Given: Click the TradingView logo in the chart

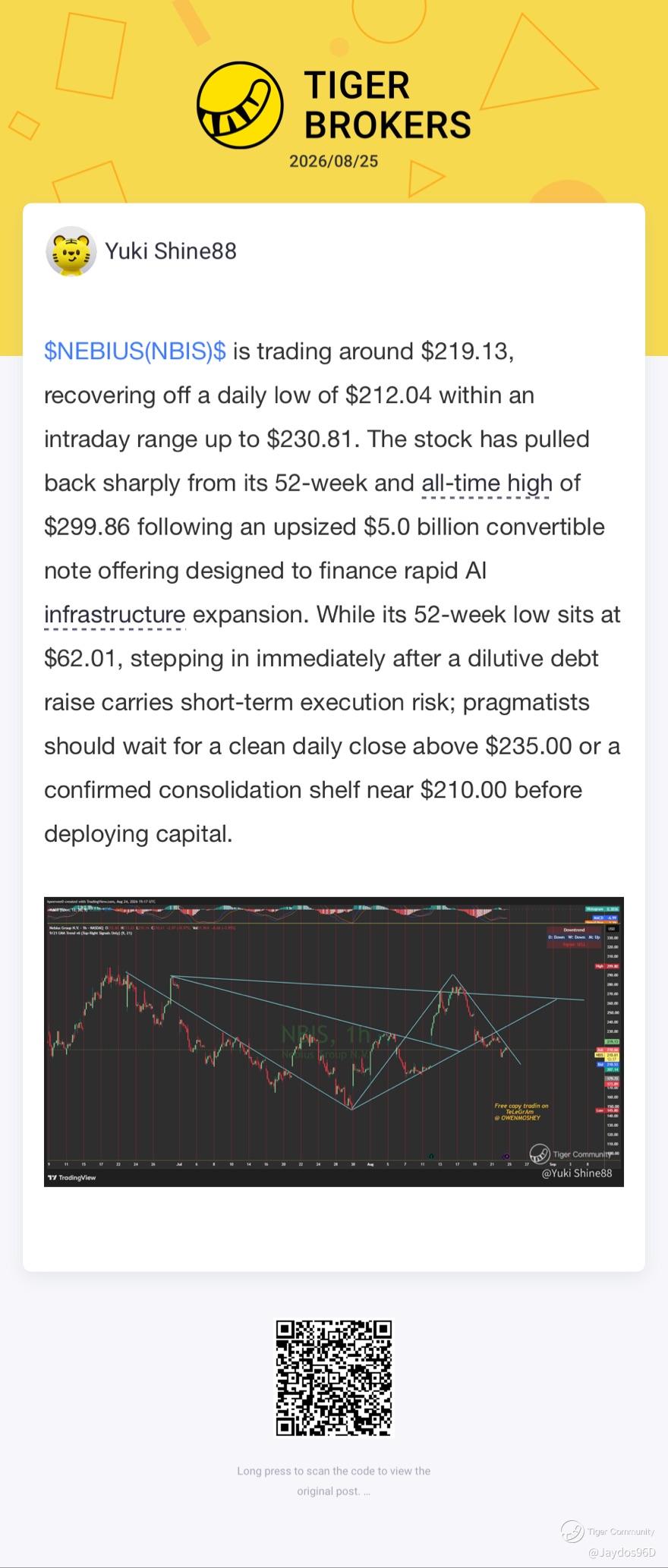Looking at the screenshot, I should (x=72, y=1177).
